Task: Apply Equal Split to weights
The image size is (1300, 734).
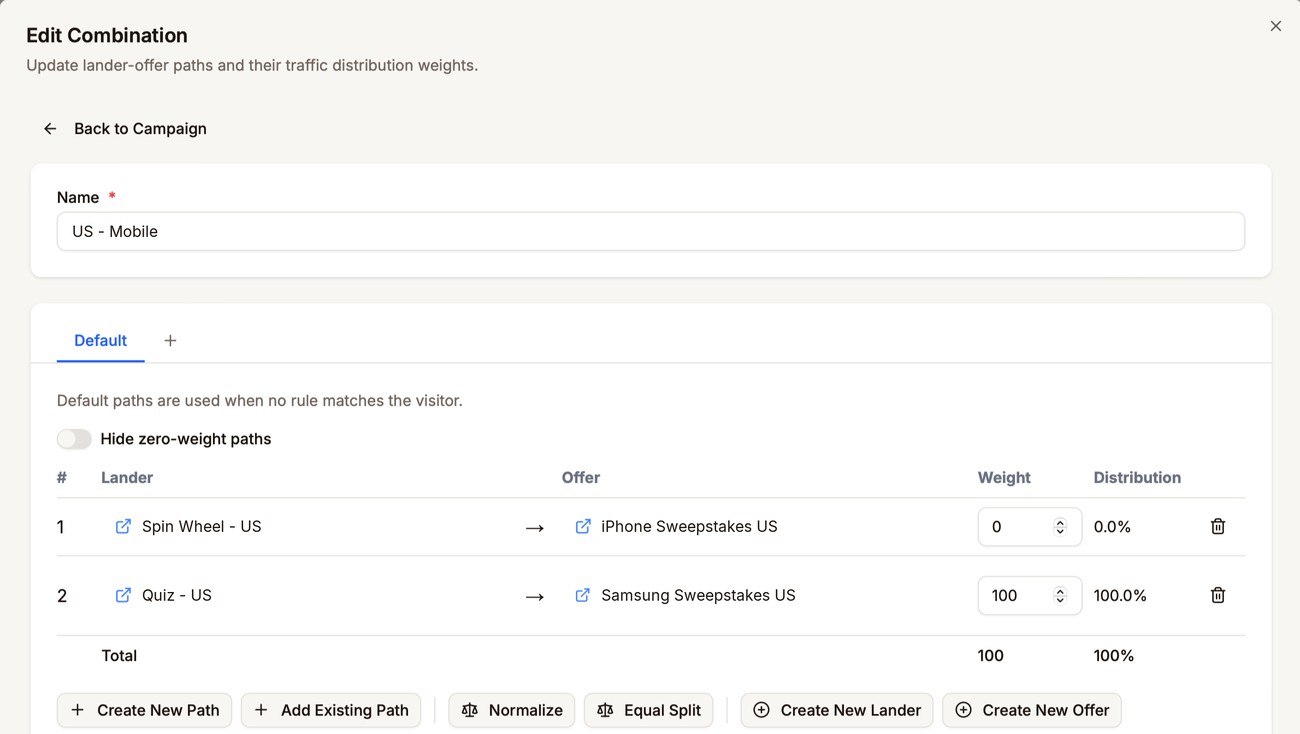Action: (649, 710)
